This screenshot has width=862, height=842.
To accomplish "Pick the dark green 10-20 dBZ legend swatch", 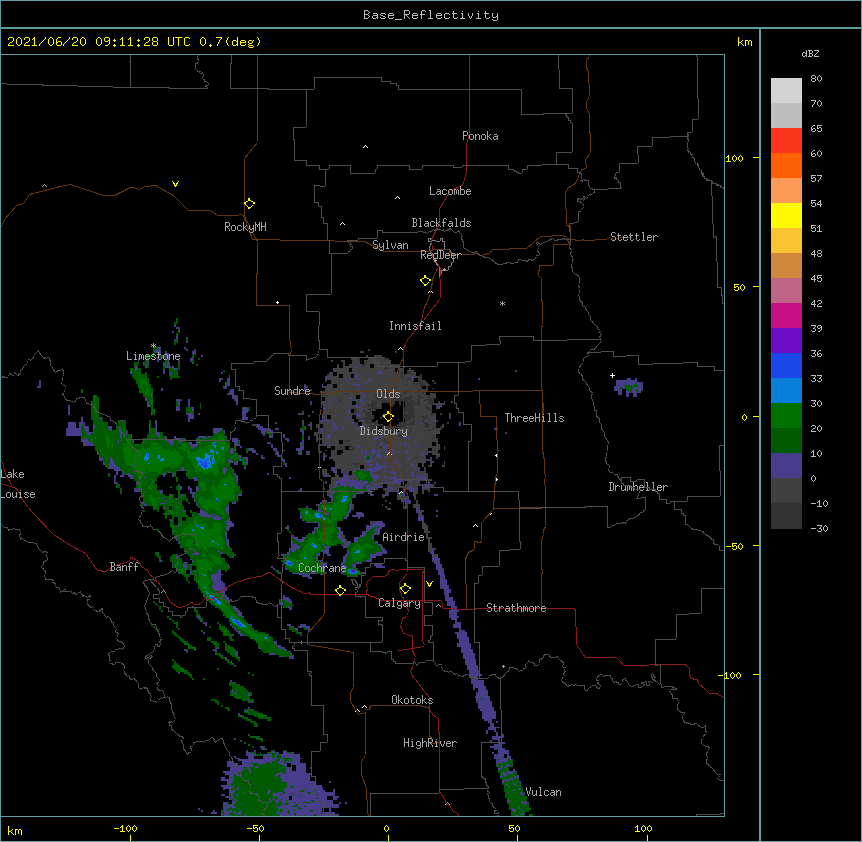I will [x=786, y=441].
